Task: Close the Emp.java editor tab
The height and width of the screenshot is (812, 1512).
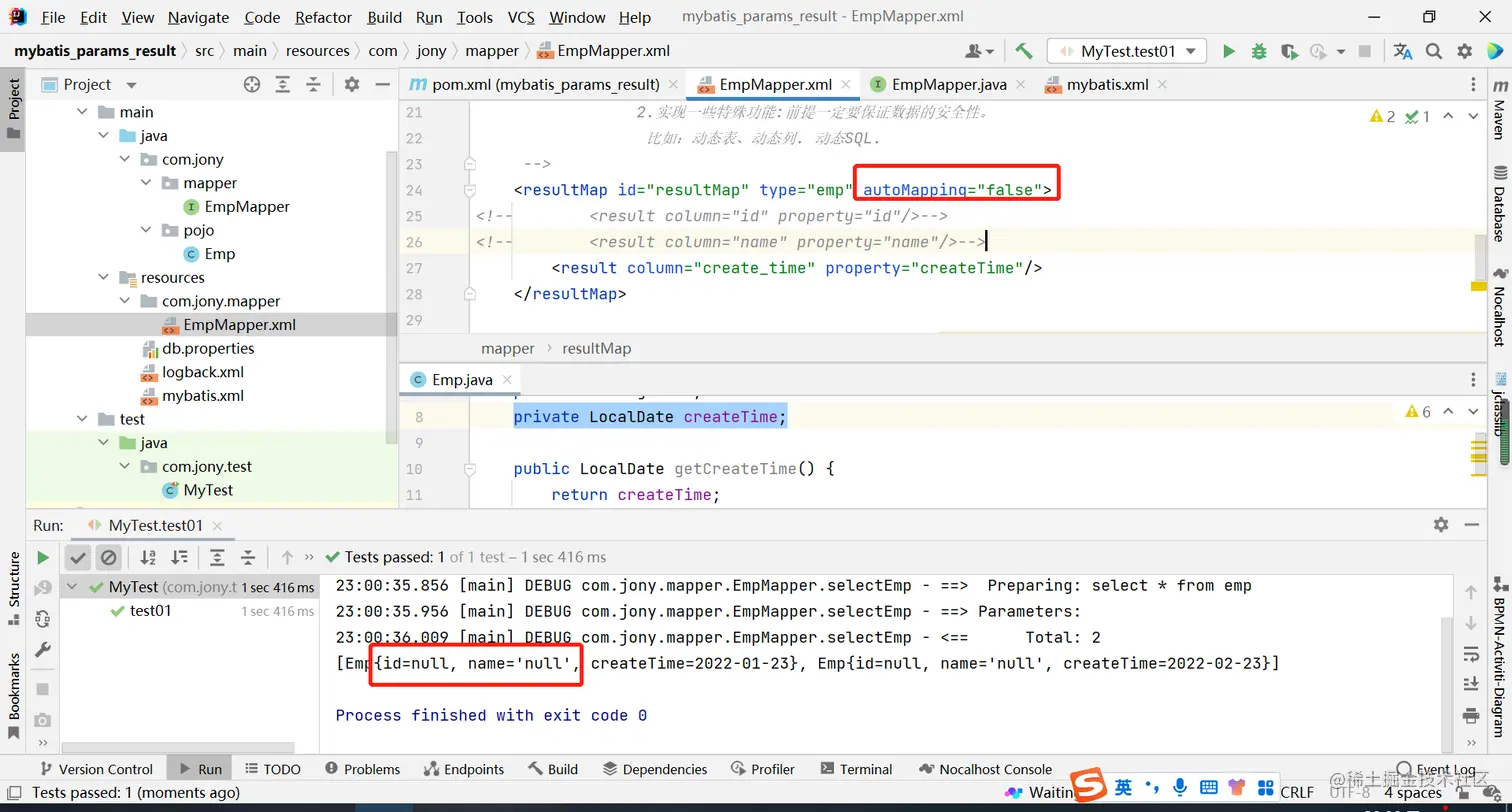Action: (x=508, y=380)
